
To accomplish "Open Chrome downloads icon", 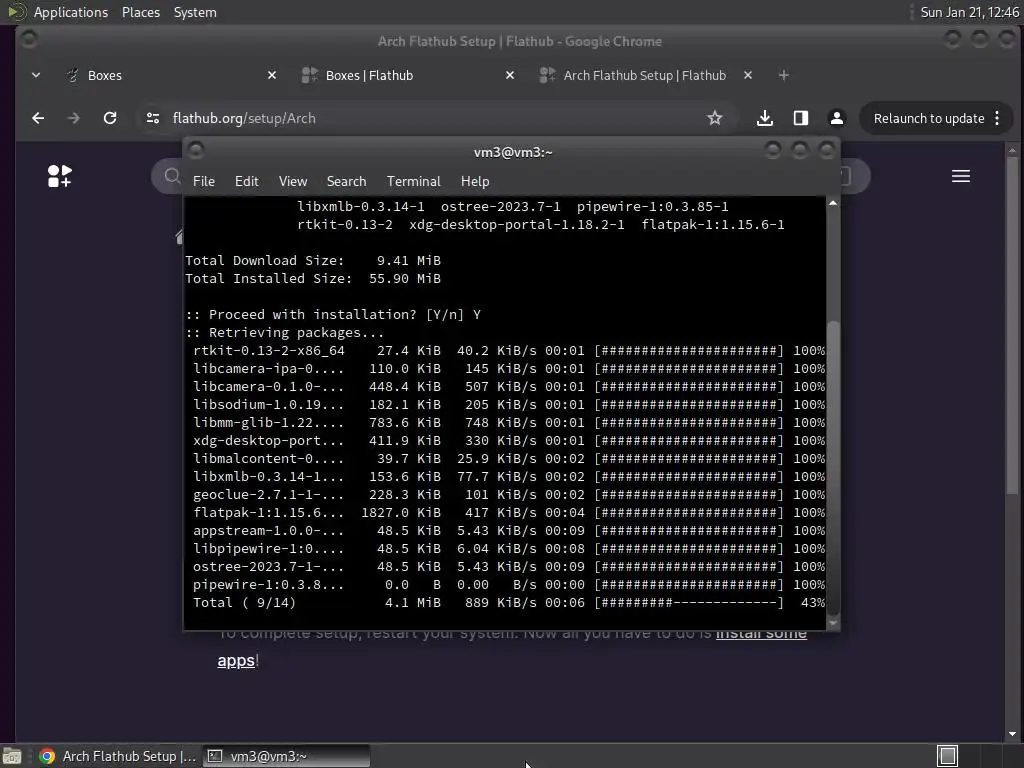I will point(765,118).
